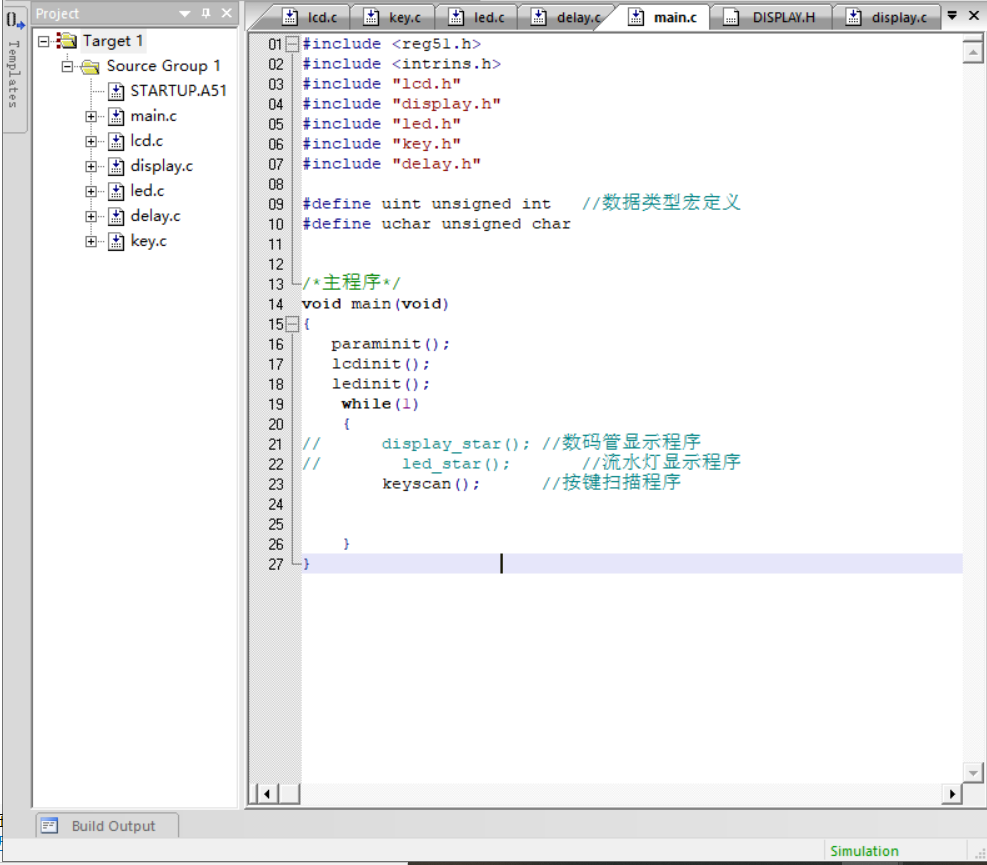Click the lcd.c file icon in tree
Image resolution: width=987 pixels, height=865 pixels.
click(x=116, y=142)
